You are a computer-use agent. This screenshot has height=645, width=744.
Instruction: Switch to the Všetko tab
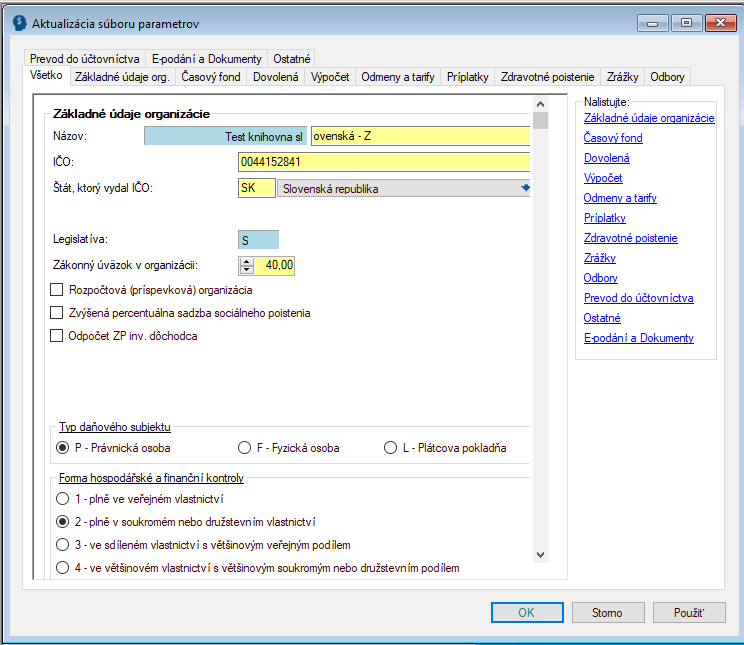(x=46, y=75)
